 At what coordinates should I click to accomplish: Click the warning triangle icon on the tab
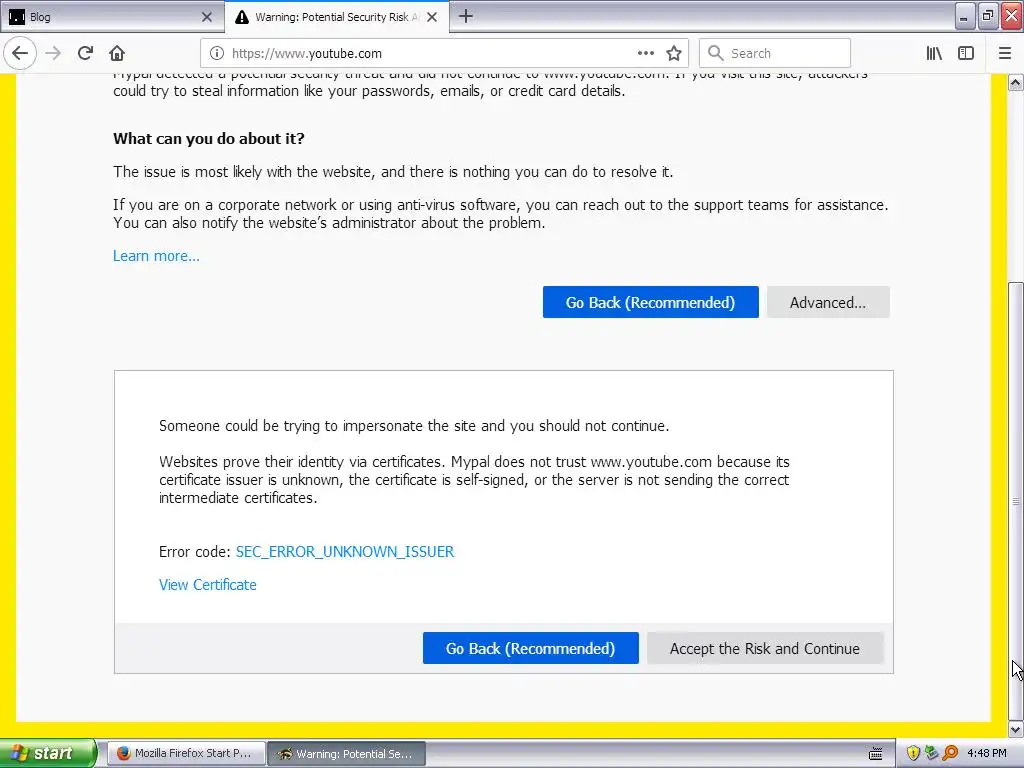[x=242, y=17]
